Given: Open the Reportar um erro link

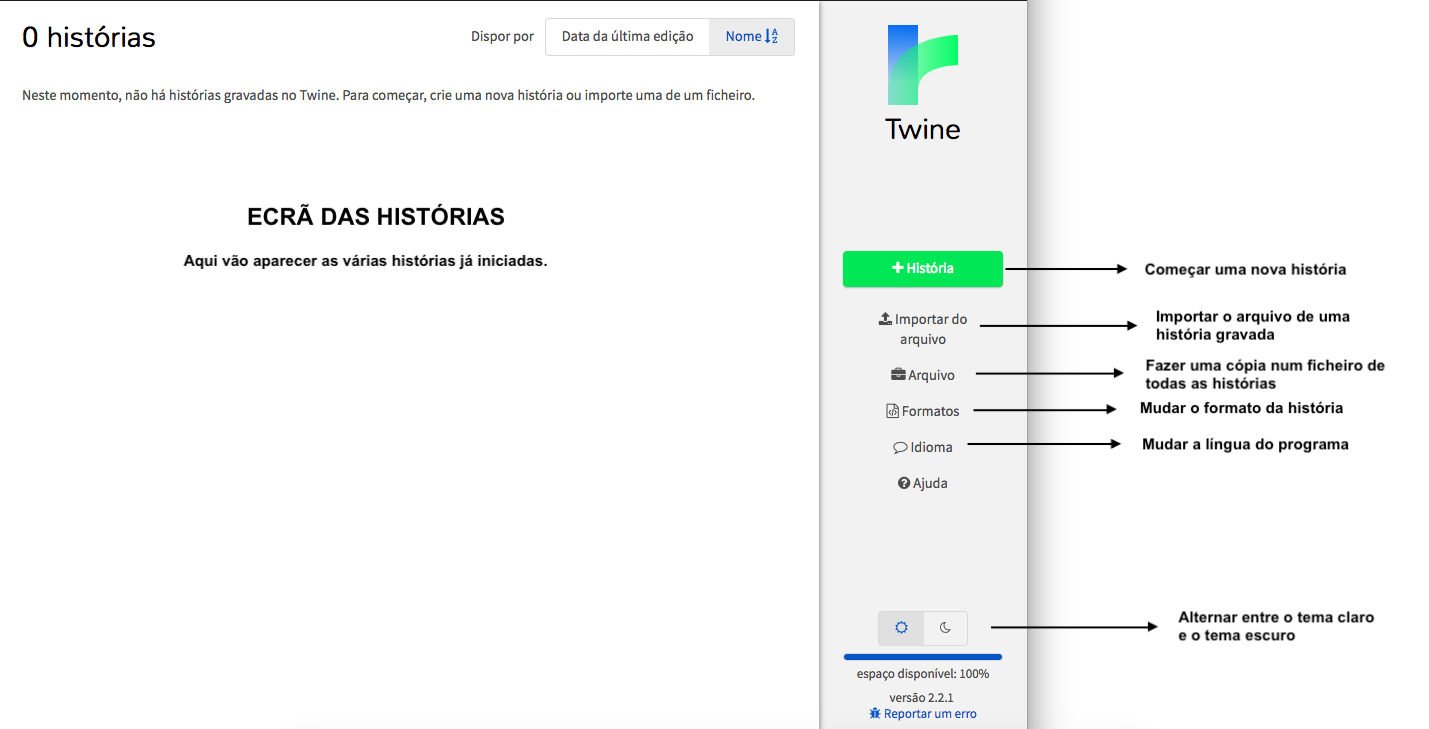Looking at the screenshot, I should point(930,714).
